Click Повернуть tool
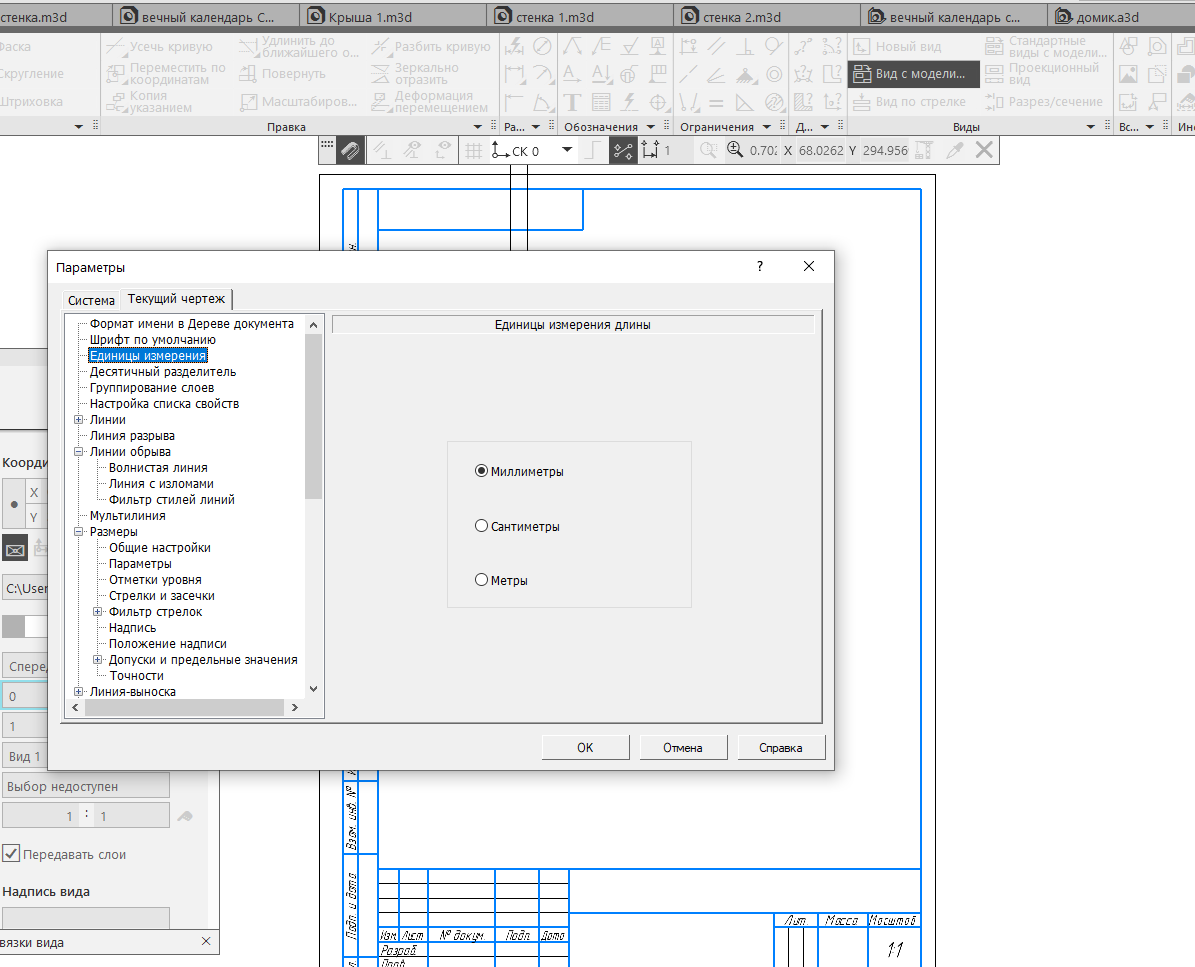 coord(282,74)
